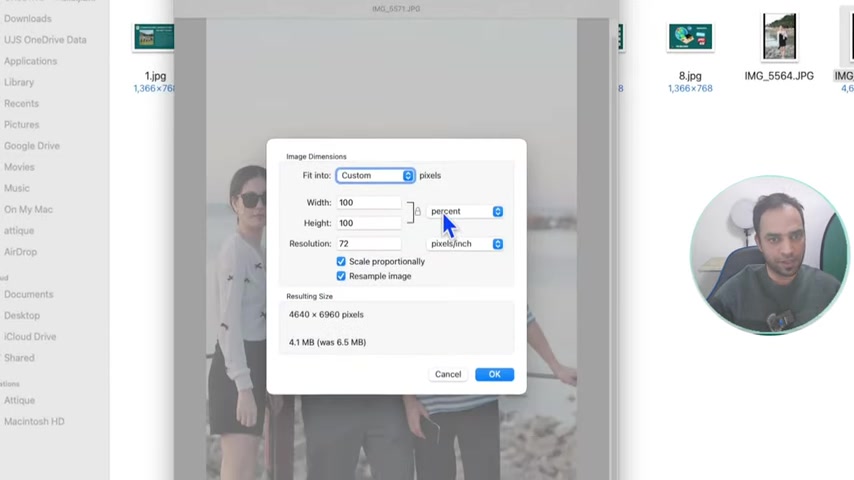Open Desktop in Finder sidebar

tap(22, 316)
